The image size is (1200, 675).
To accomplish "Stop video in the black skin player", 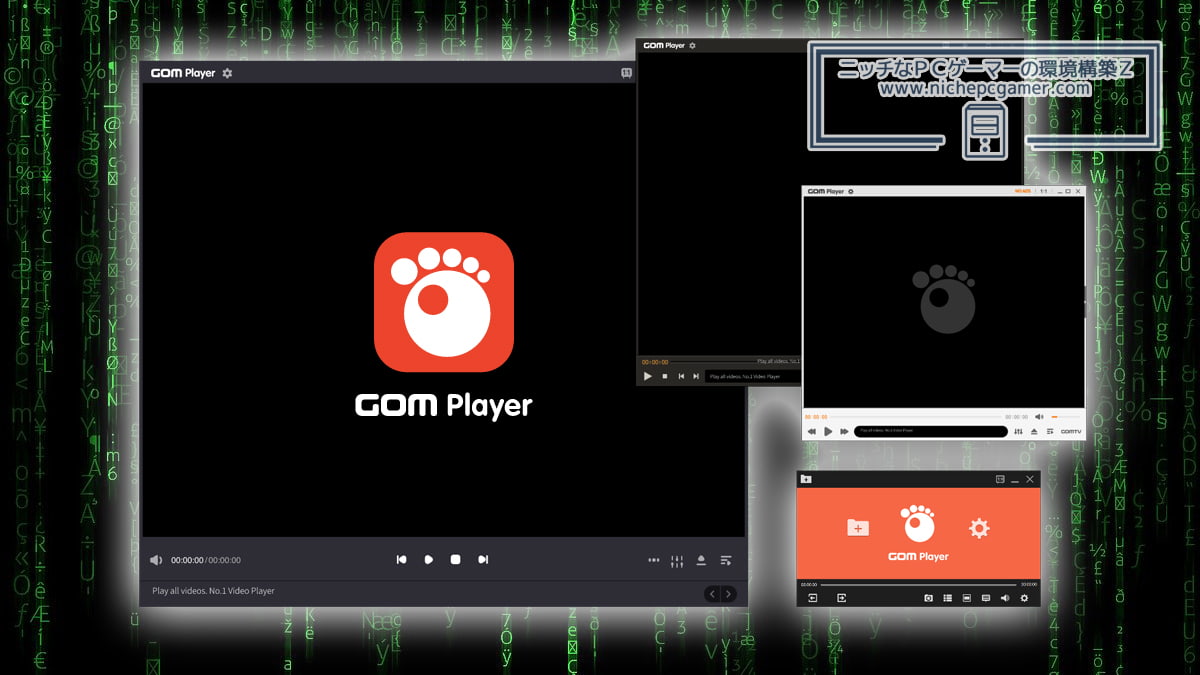I will tap(665, 376).
